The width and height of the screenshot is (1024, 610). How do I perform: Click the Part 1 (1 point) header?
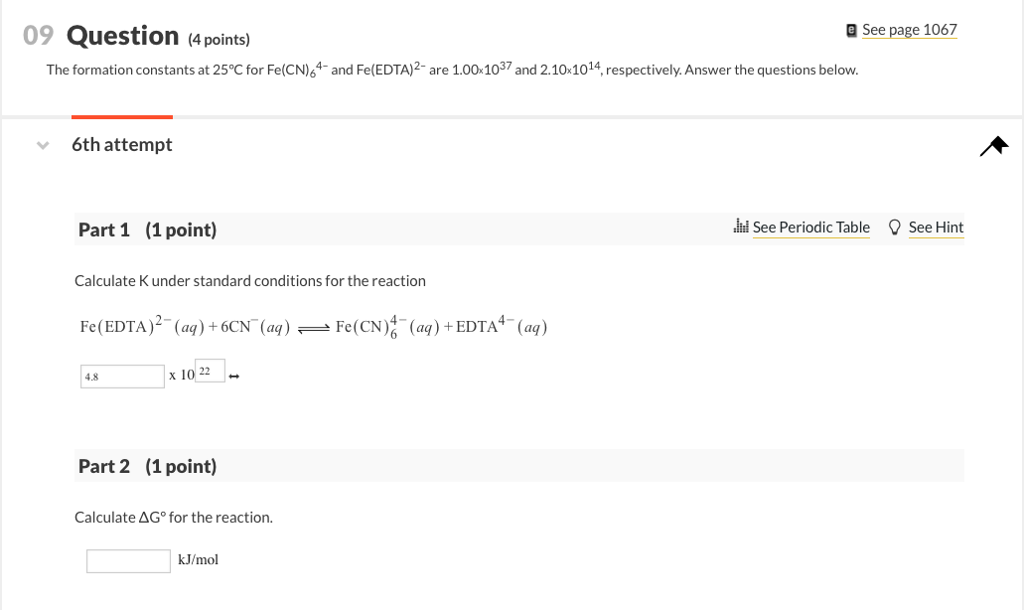[147, 230]
